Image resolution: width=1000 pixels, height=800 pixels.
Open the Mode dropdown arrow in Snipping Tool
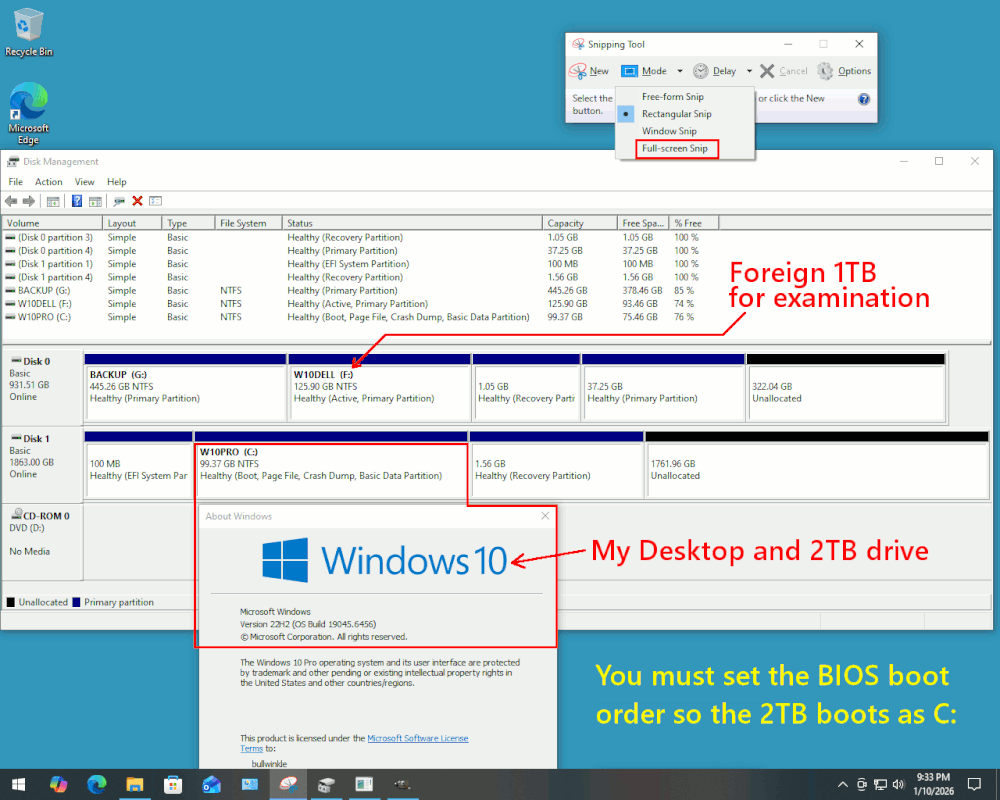point(680,71)
